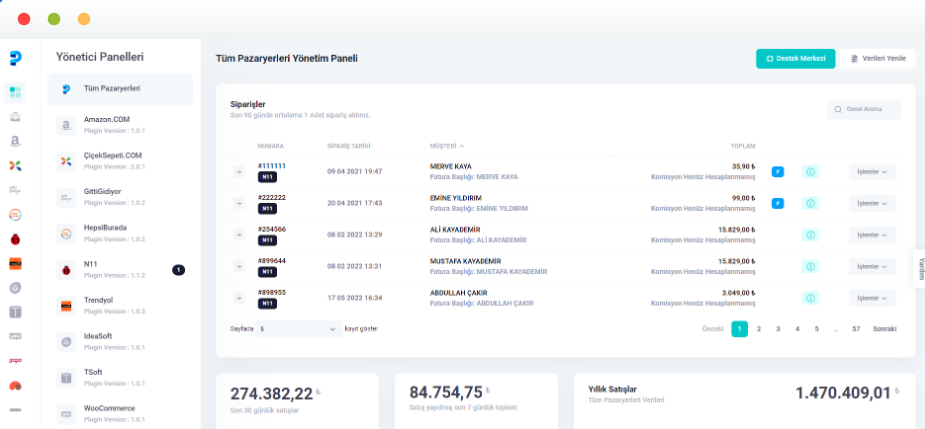
Task: Click the info icon for ABDULLAH ÇAKIR's order
Action: point(810,298)
